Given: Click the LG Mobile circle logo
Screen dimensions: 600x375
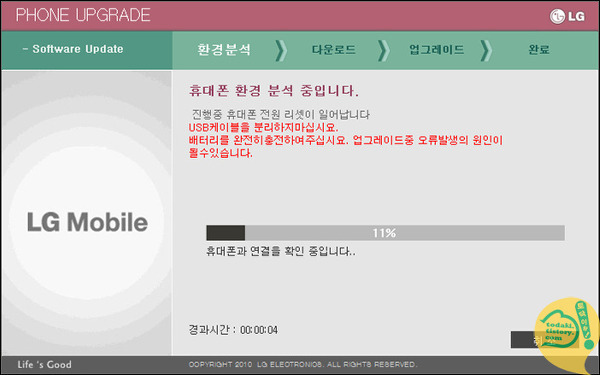Looking at the screenshot, I should 87,222.
